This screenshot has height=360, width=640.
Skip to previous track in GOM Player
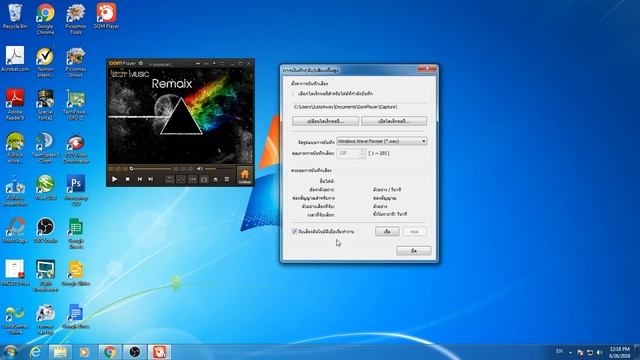[140, 179]
